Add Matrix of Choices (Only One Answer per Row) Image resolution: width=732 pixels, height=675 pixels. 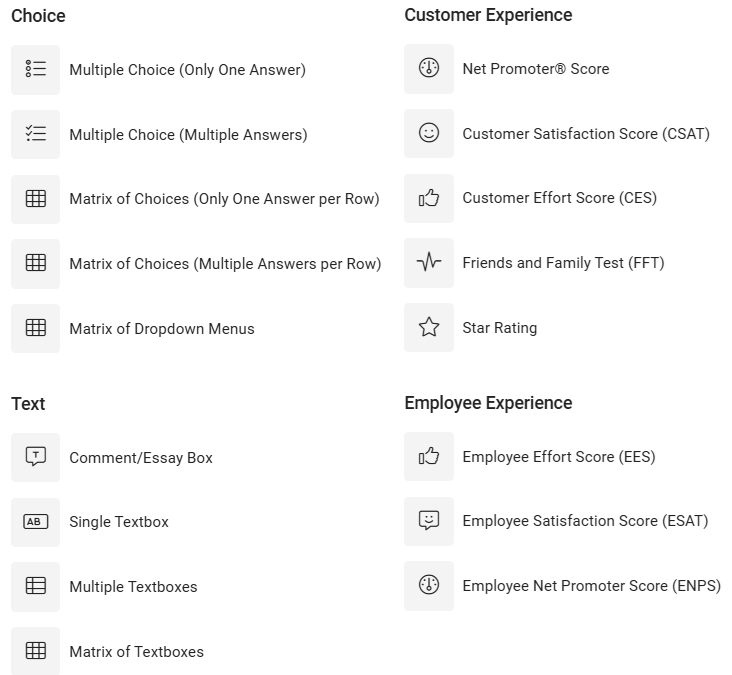[x=195, y=199]
